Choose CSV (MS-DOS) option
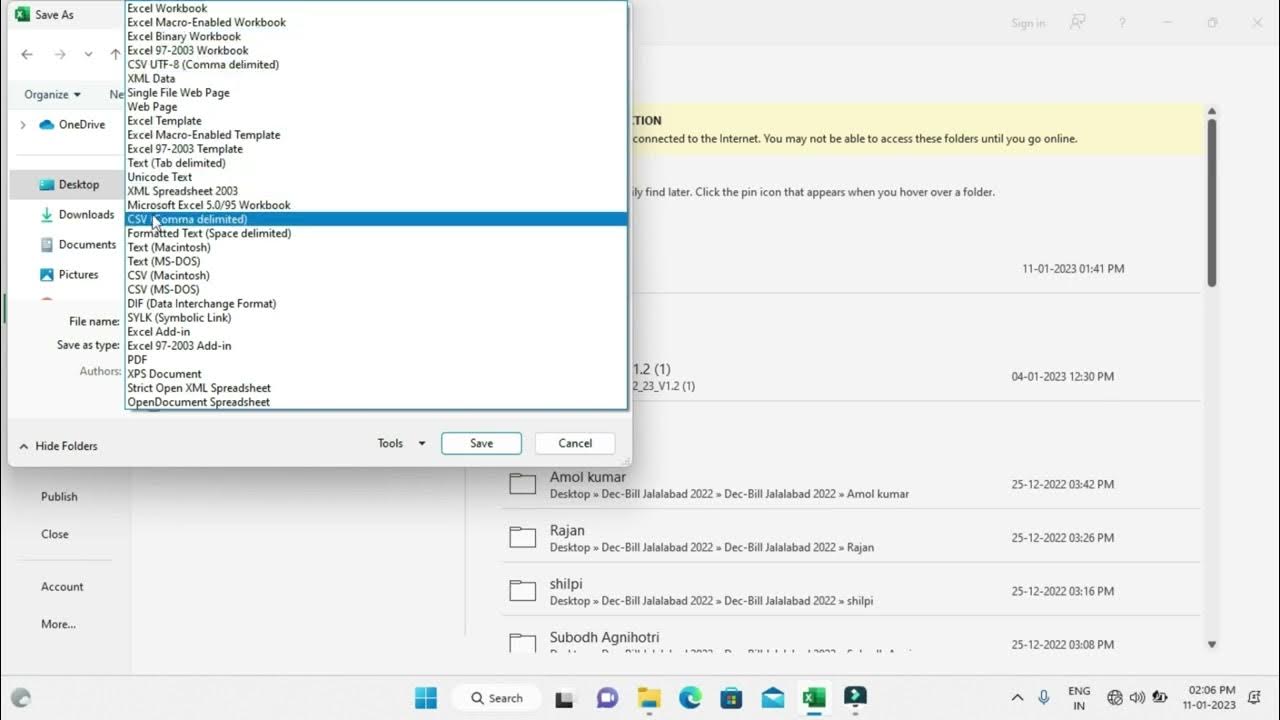1280x720 pixels. [376, 289]
